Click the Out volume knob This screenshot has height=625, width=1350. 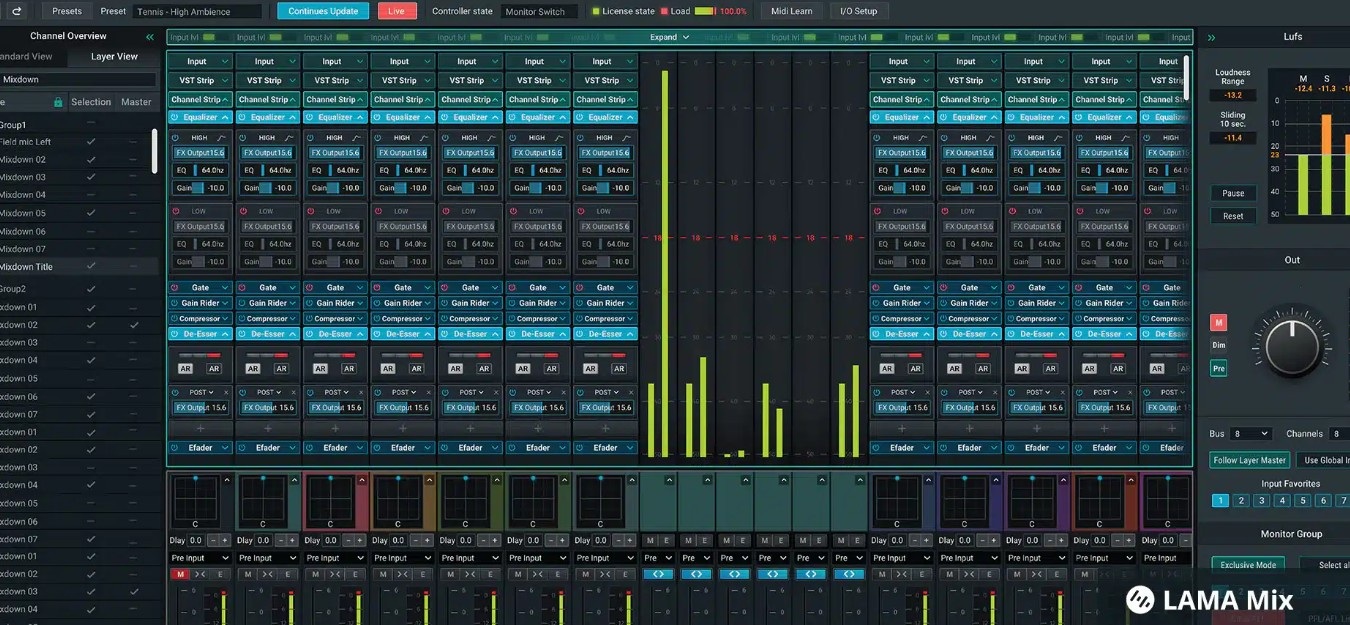tap(1292, 348)
